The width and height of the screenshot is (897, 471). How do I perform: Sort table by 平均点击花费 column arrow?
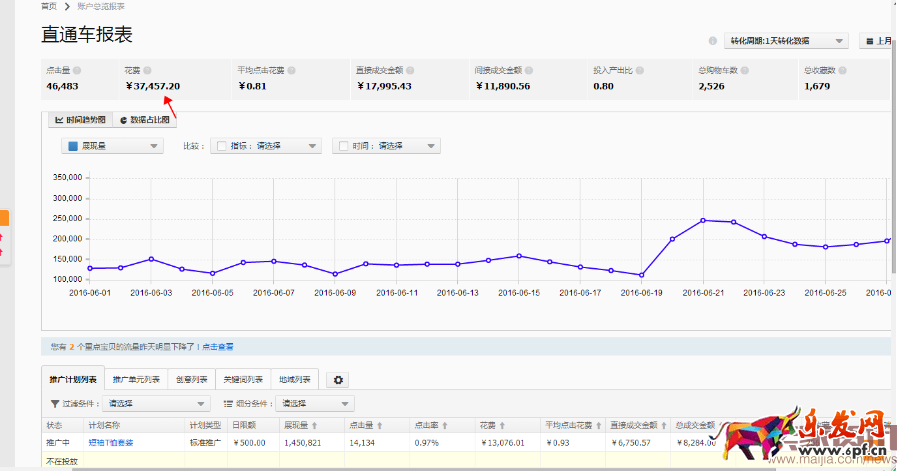pos(598,426)
